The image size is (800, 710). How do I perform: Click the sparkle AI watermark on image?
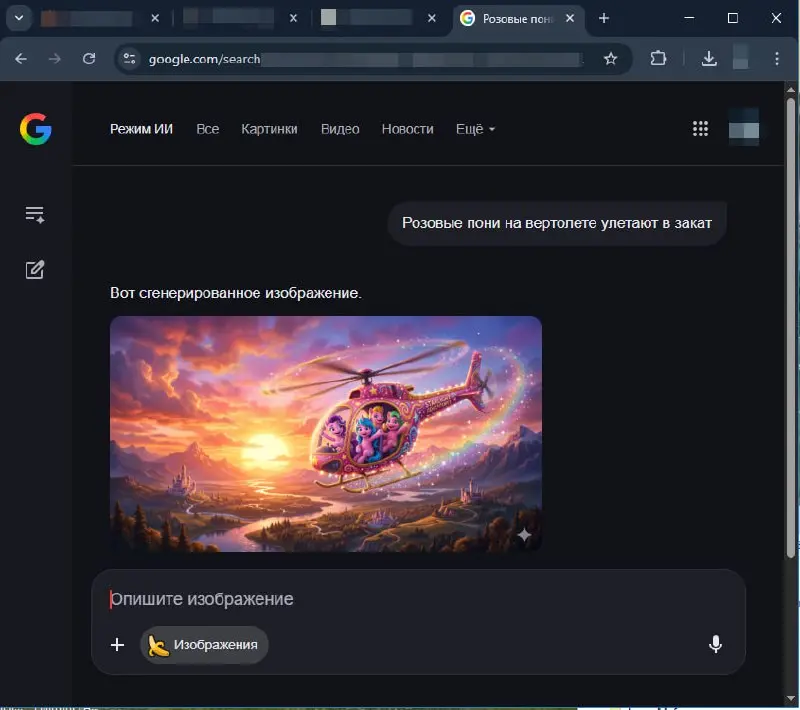point(524,535)
